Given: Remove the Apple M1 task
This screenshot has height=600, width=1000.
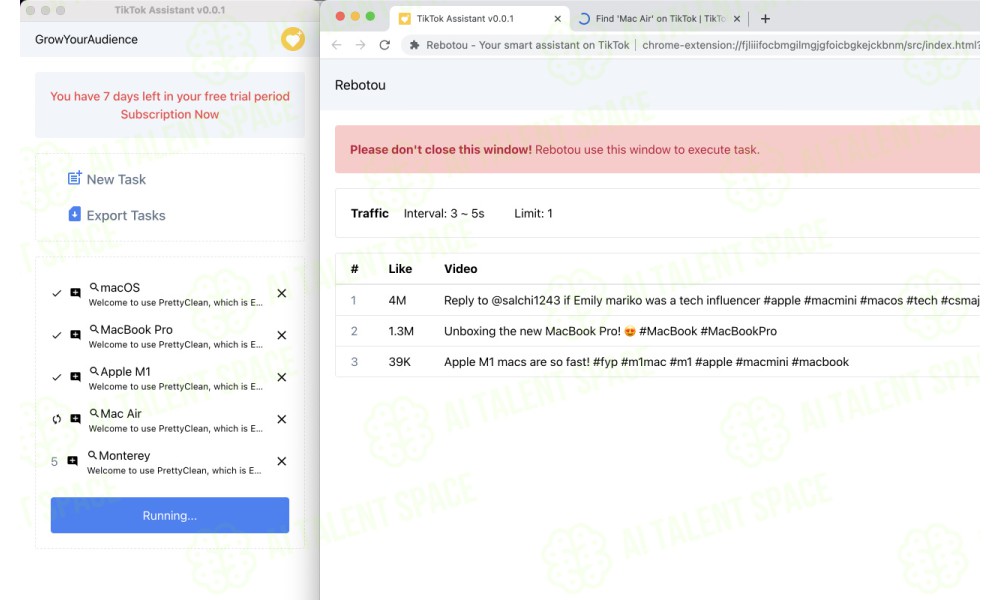Looking at the screenshot, I should (281, 377).
